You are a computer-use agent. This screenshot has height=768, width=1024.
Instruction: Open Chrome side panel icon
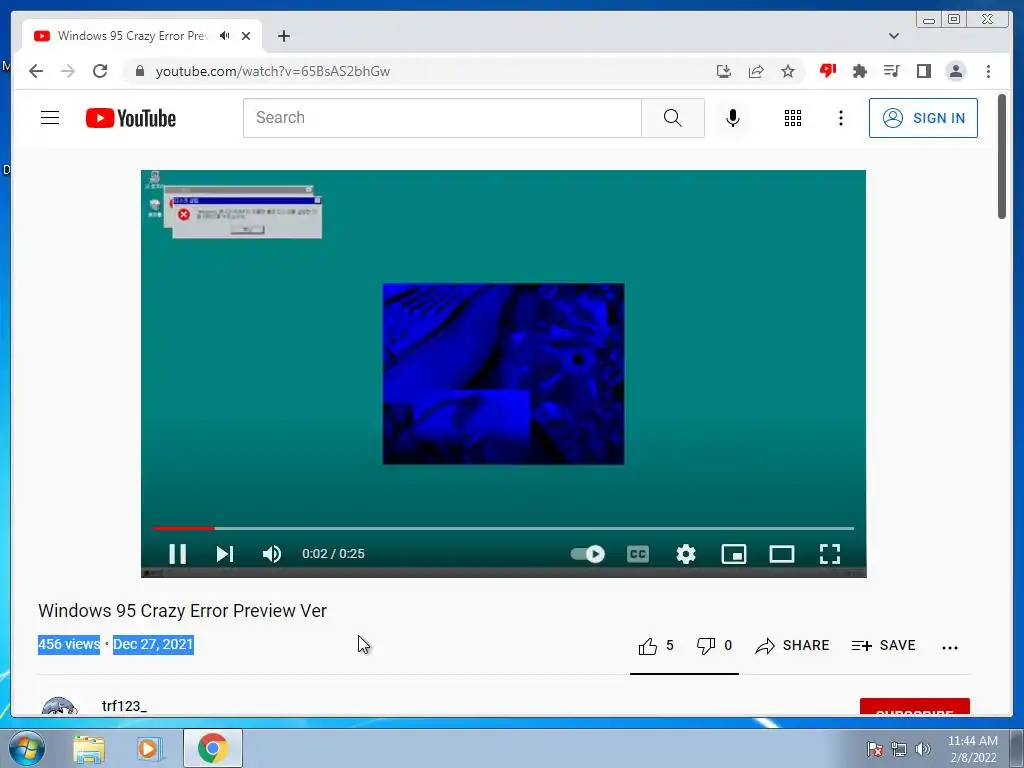pos(923,71)
